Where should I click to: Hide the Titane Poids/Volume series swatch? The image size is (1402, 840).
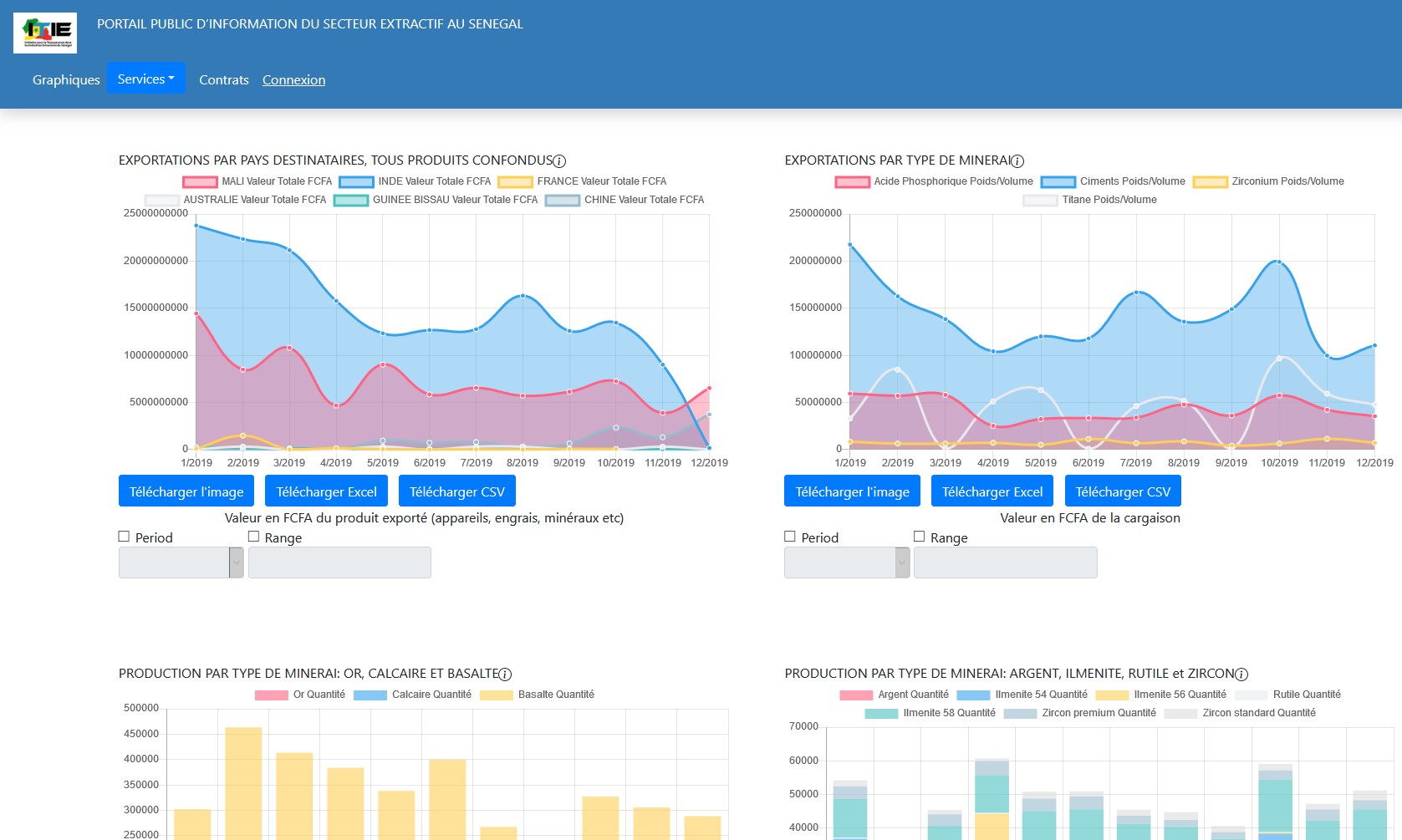tap(1040, 200)
